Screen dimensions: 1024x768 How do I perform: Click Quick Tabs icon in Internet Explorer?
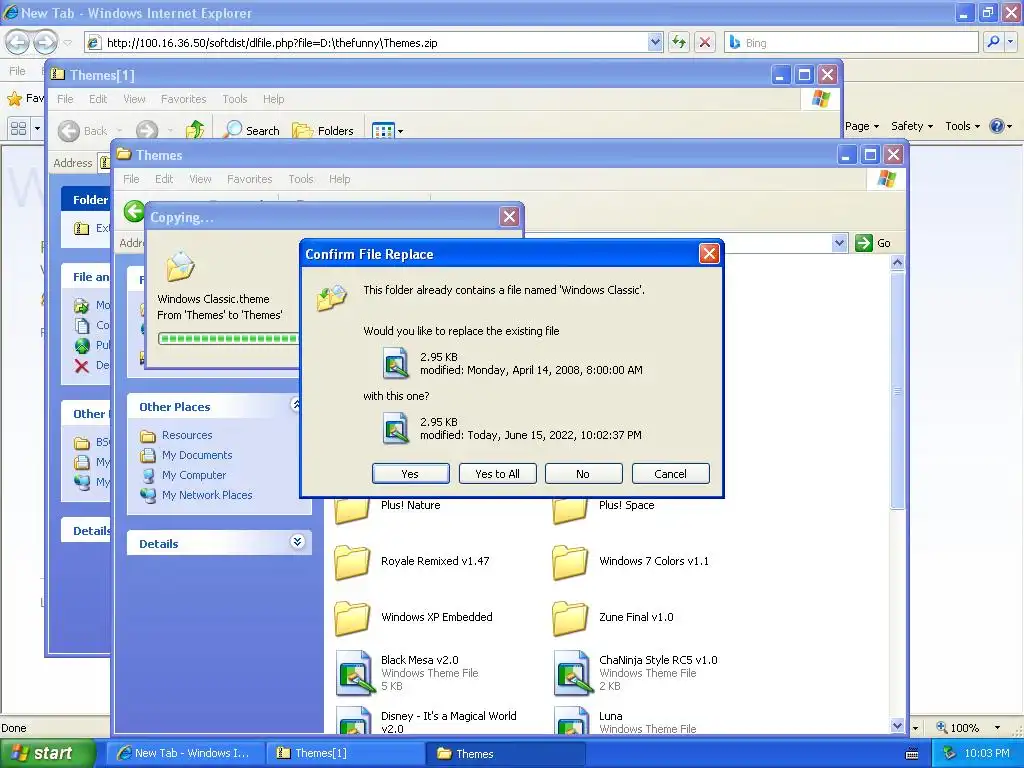tap(18, 128)
